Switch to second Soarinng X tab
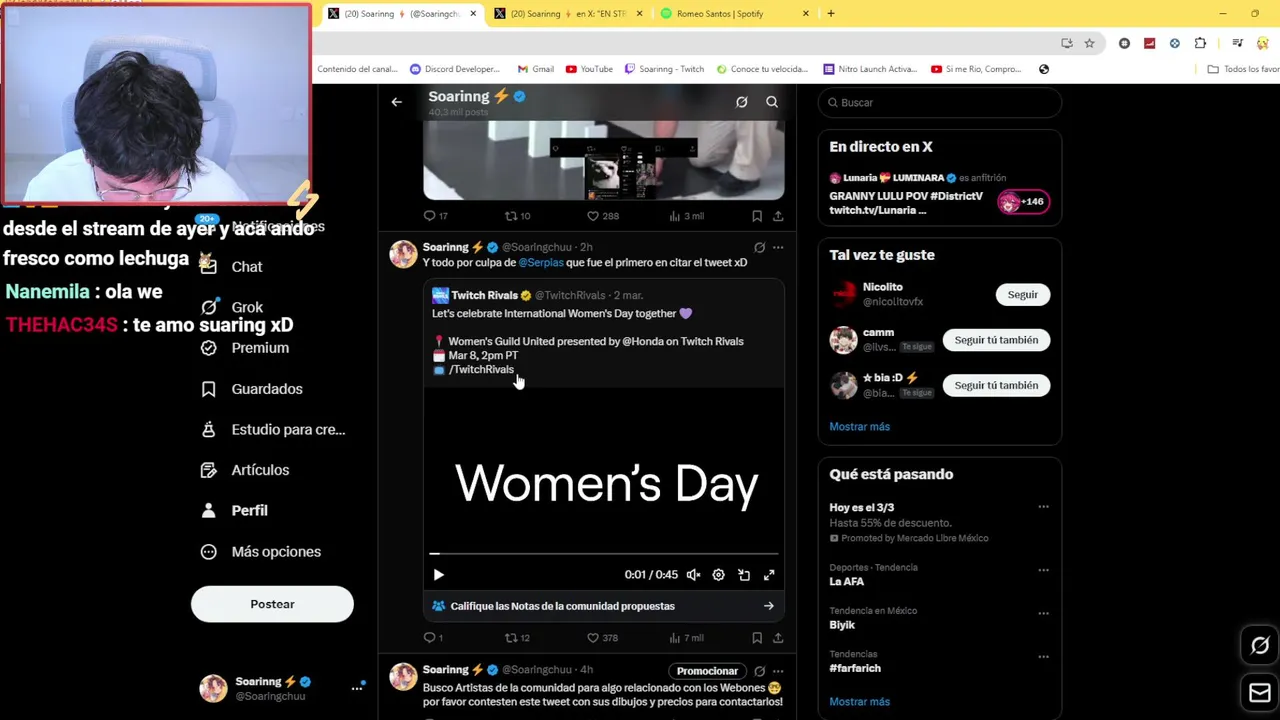1280x720 pixels. click(567, 14)
